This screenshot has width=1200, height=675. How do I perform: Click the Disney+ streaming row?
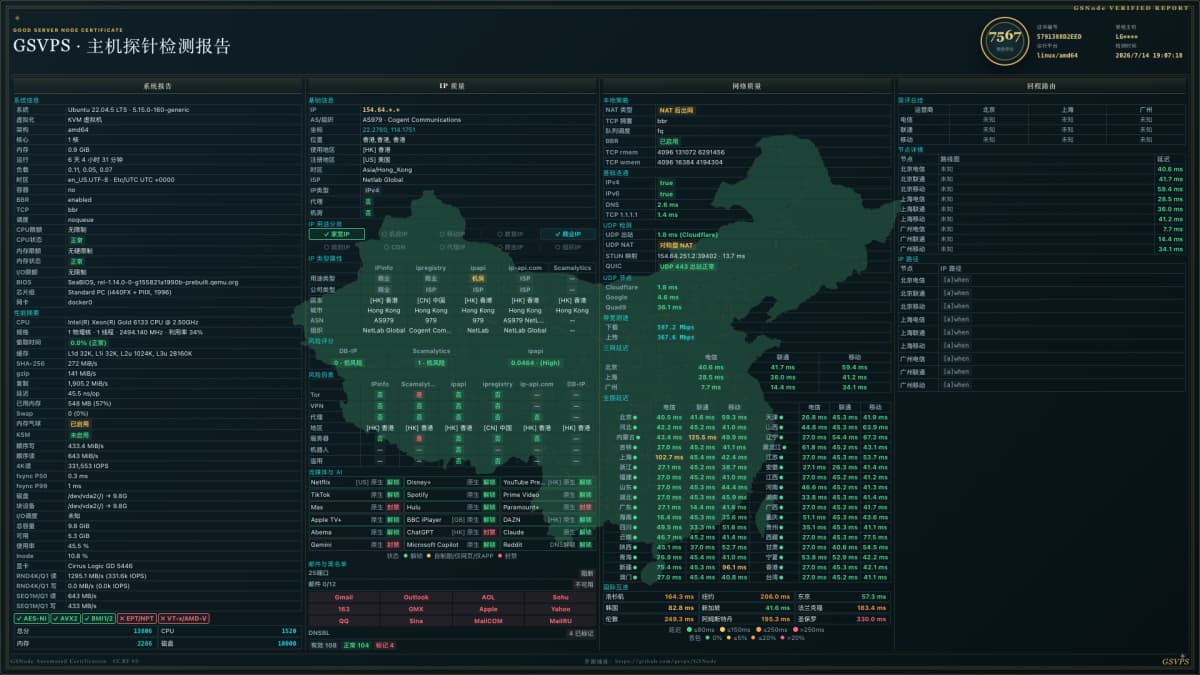pos(450,482)
